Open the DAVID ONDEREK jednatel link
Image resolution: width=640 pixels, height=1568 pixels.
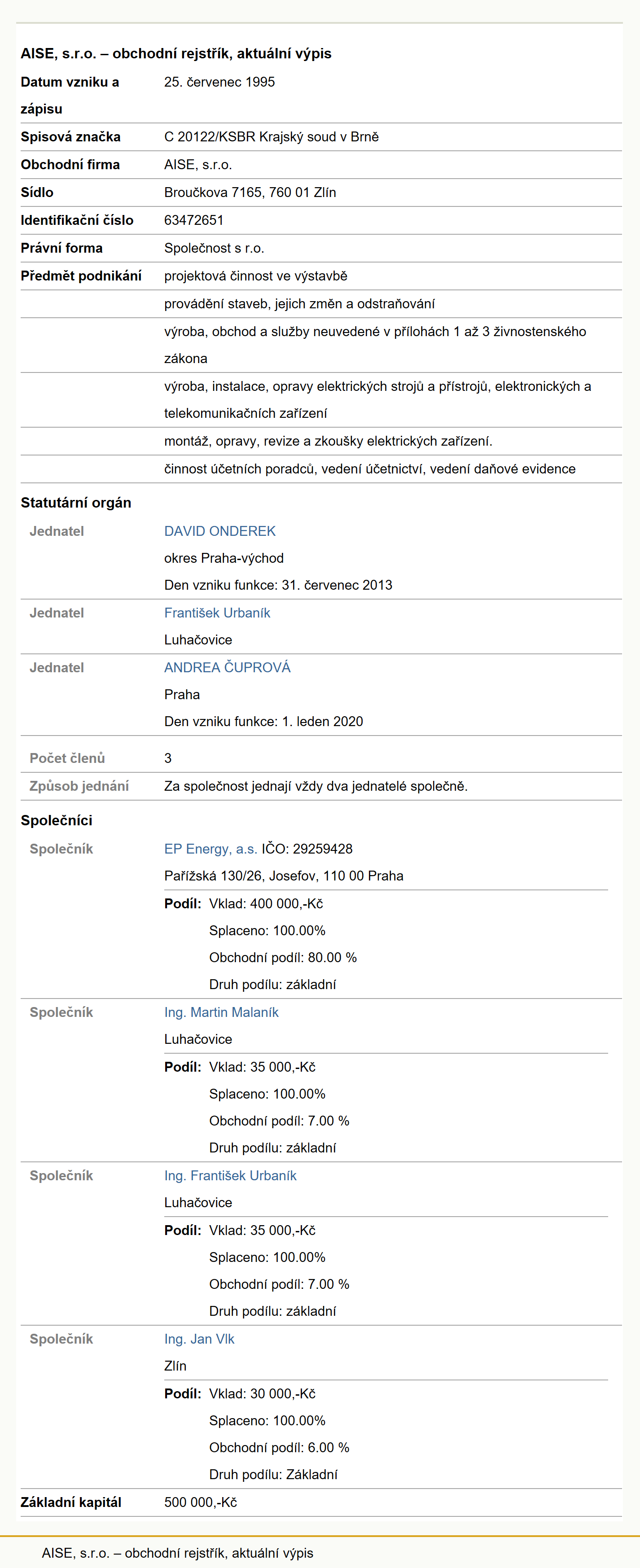220,531
